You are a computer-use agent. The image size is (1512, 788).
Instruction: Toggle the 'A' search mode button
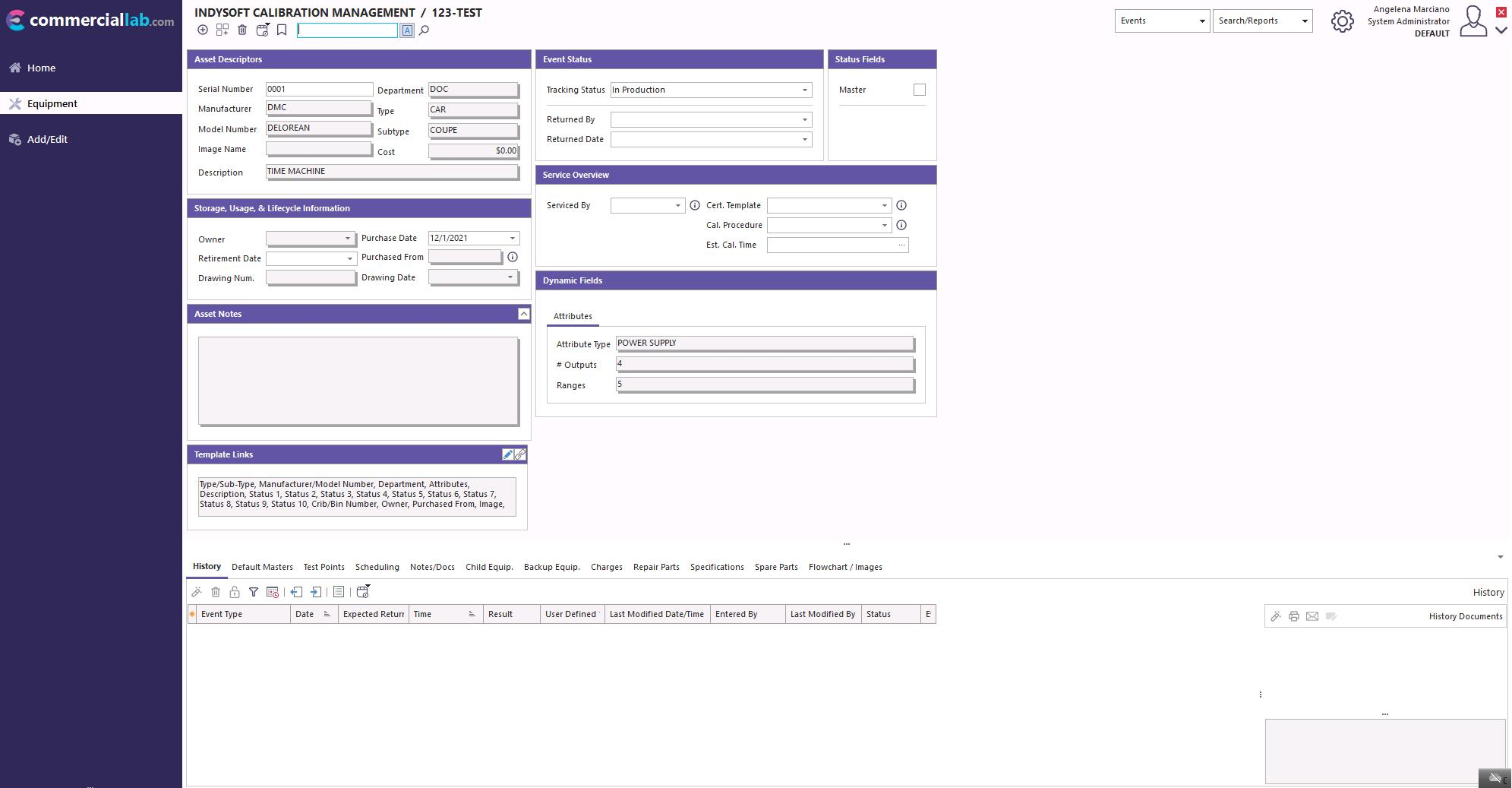pyautogui.click(x=407, y=30)
